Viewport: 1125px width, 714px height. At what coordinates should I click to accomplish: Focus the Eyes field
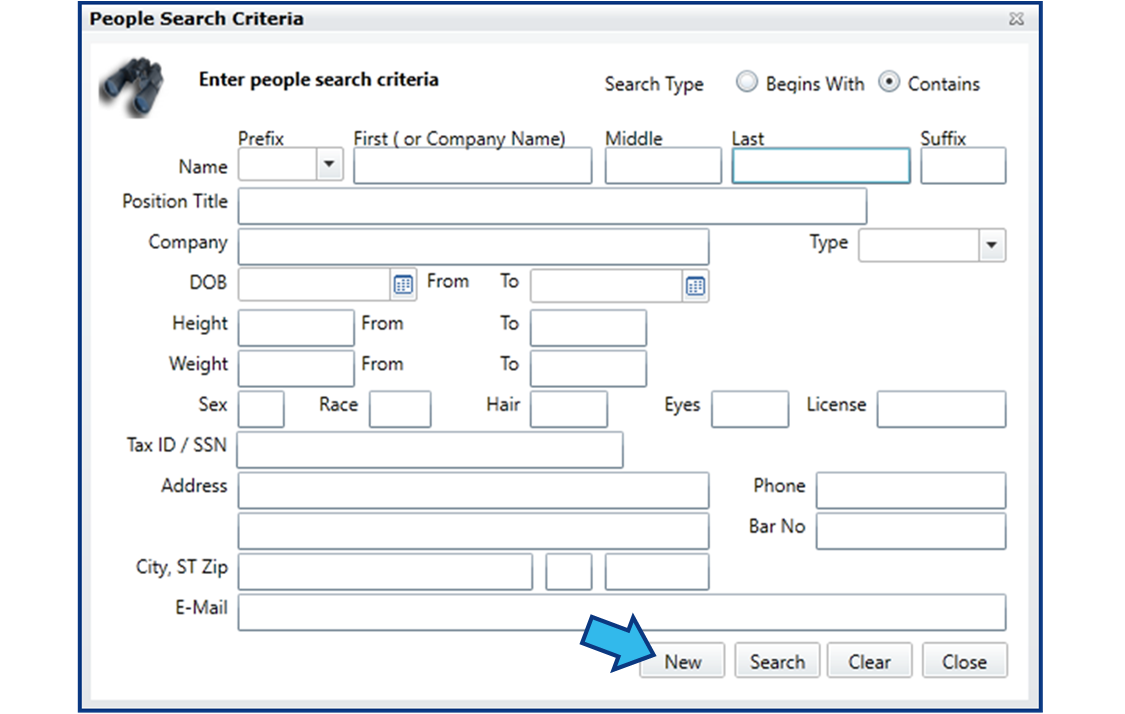750,409
